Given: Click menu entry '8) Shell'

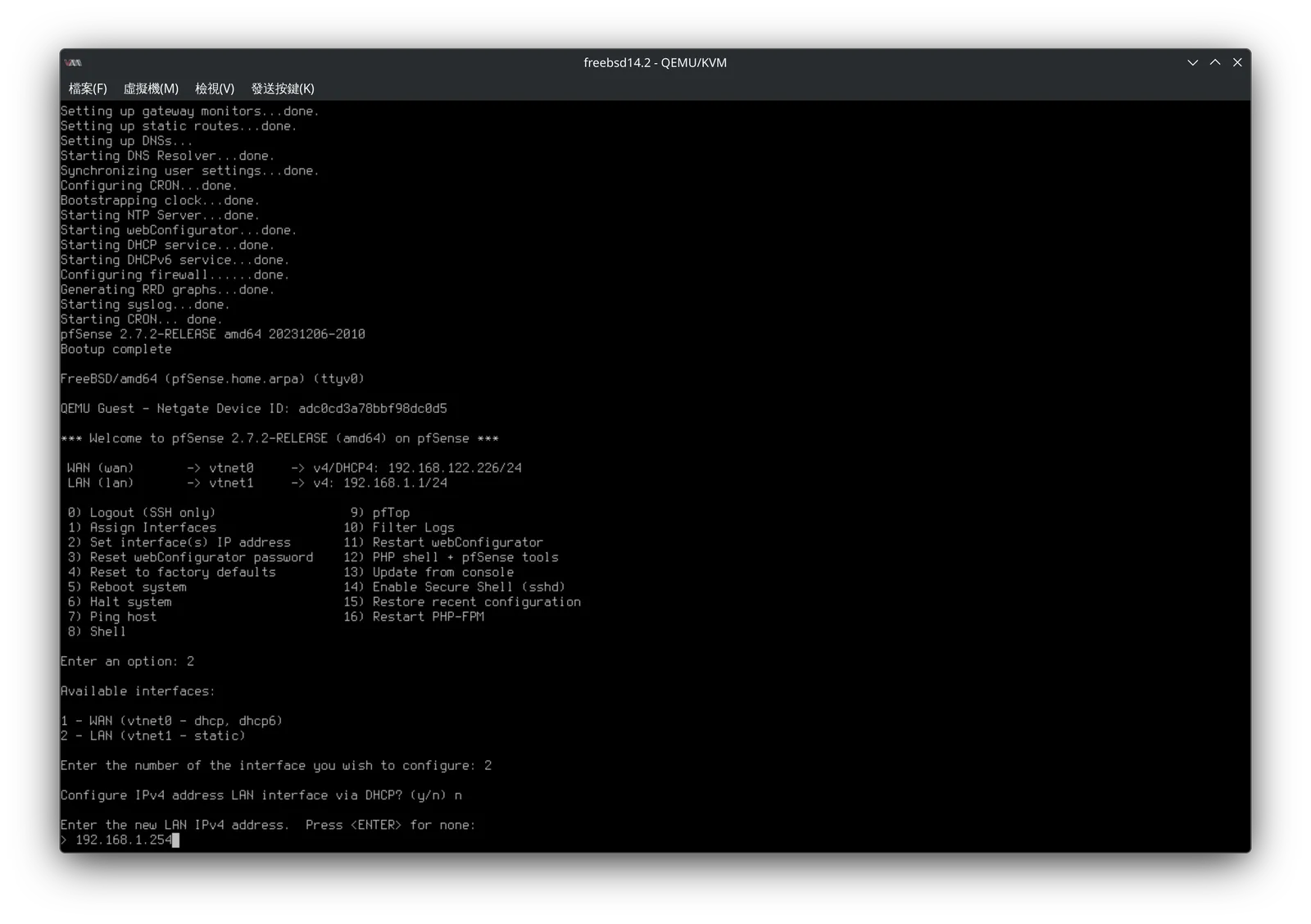Looking at the screenshot, I should (97, 631).
